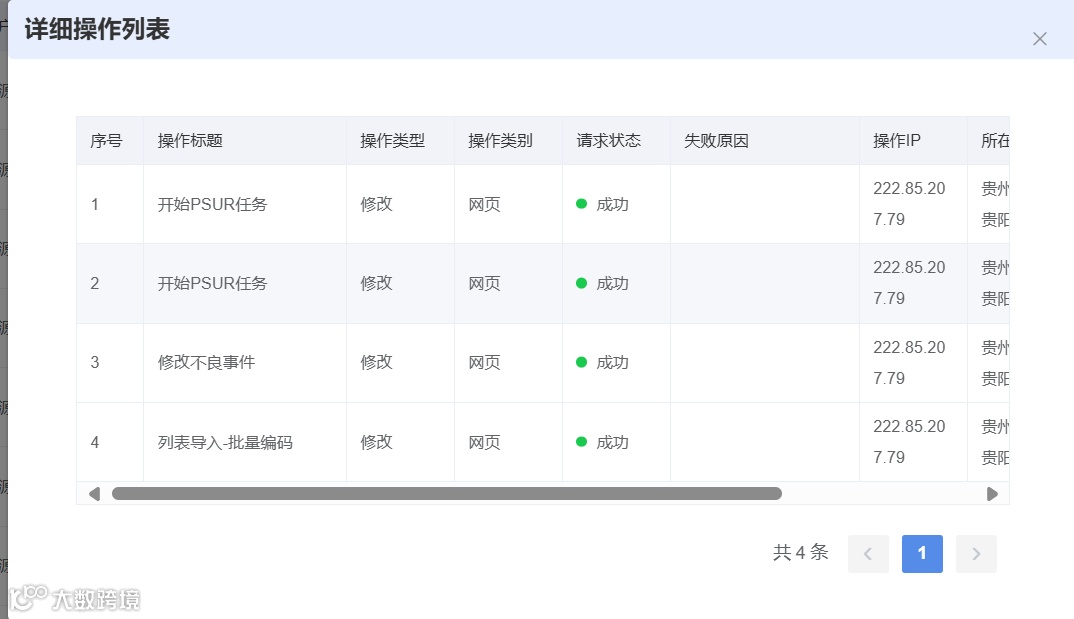Click the previous page arrow
This screenshot has width=1074, height=619.
click(868, 554)
